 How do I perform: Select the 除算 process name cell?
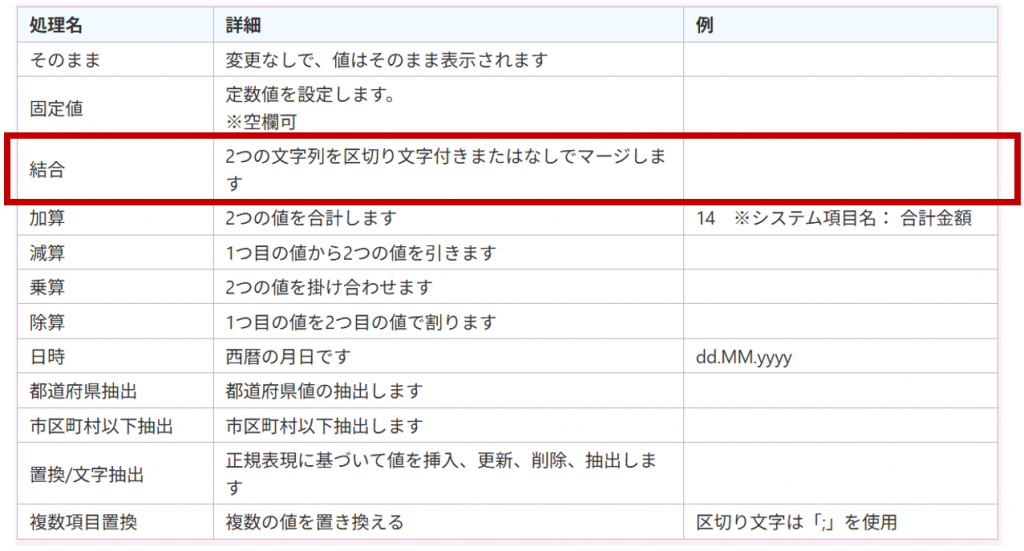coord(115,321)
